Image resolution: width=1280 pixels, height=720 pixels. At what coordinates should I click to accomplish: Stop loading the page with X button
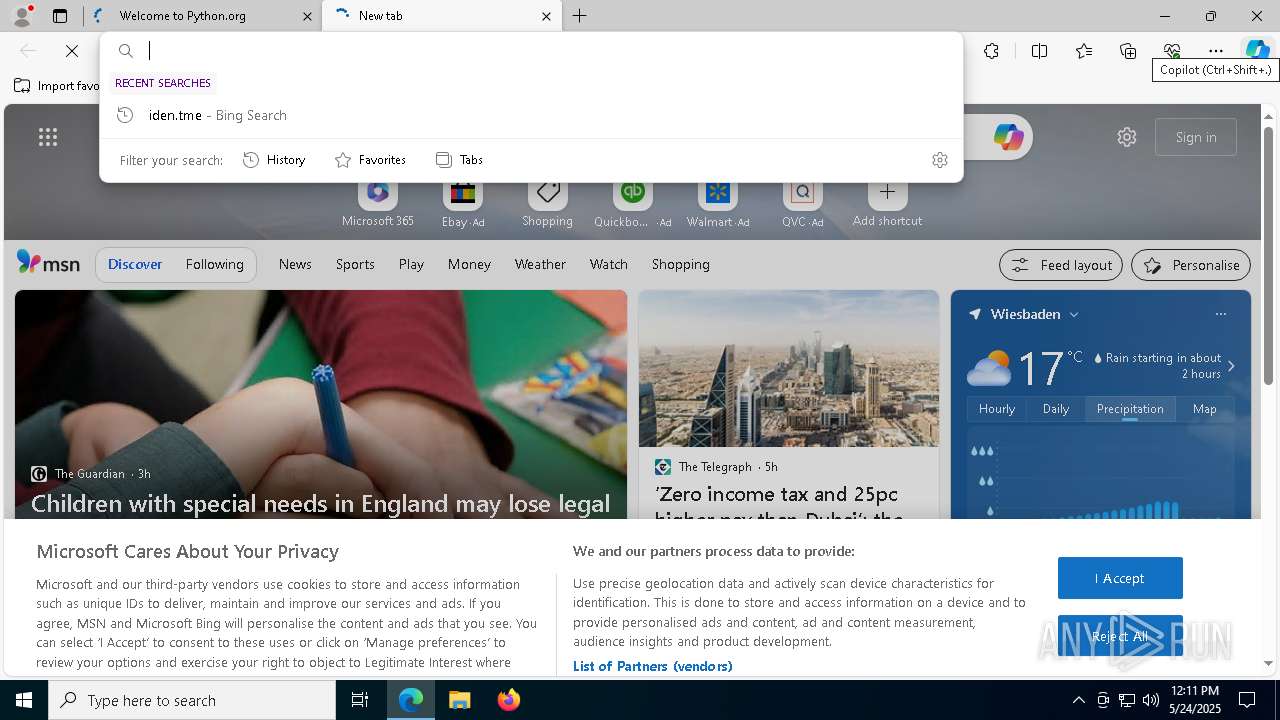pos(72,51)
